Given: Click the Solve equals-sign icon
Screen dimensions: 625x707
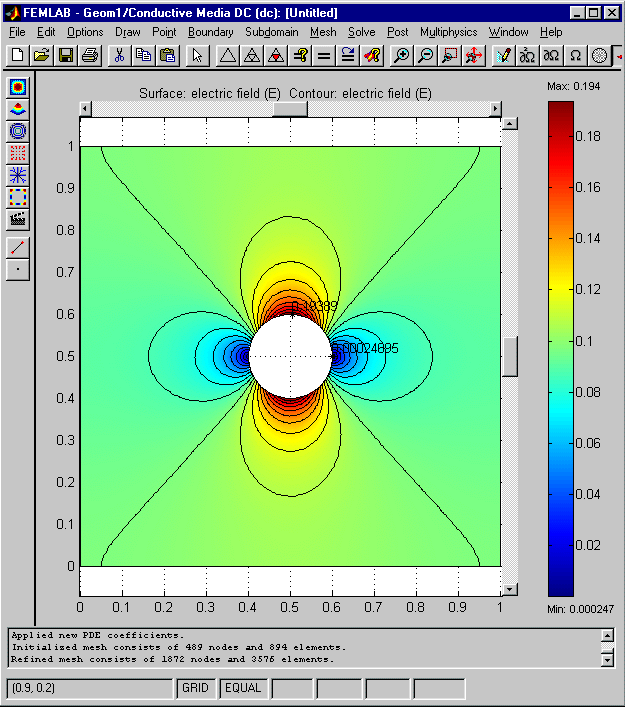Looking at the screenshot, I should [324, 56].
